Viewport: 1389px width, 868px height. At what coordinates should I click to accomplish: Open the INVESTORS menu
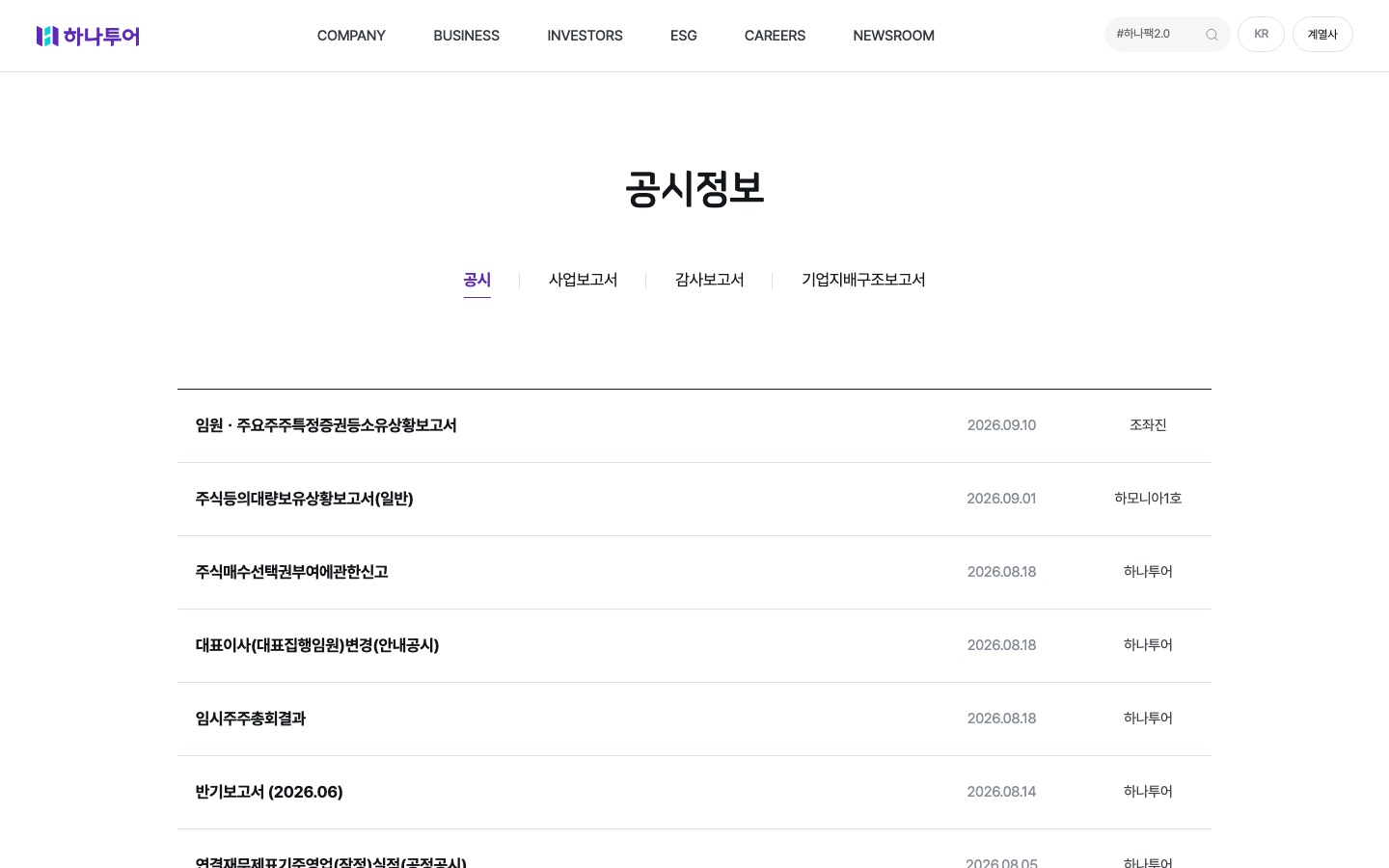585,36
